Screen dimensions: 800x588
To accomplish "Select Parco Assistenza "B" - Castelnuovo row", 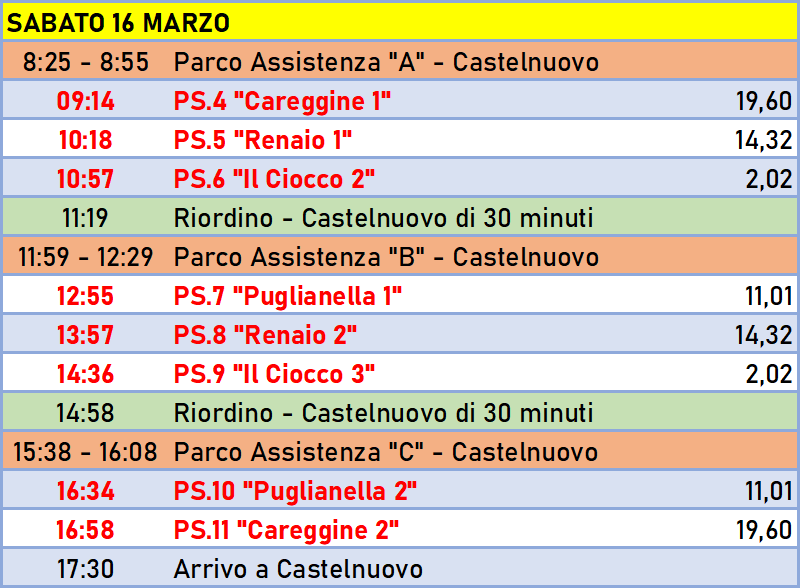I will click(400, 256).
